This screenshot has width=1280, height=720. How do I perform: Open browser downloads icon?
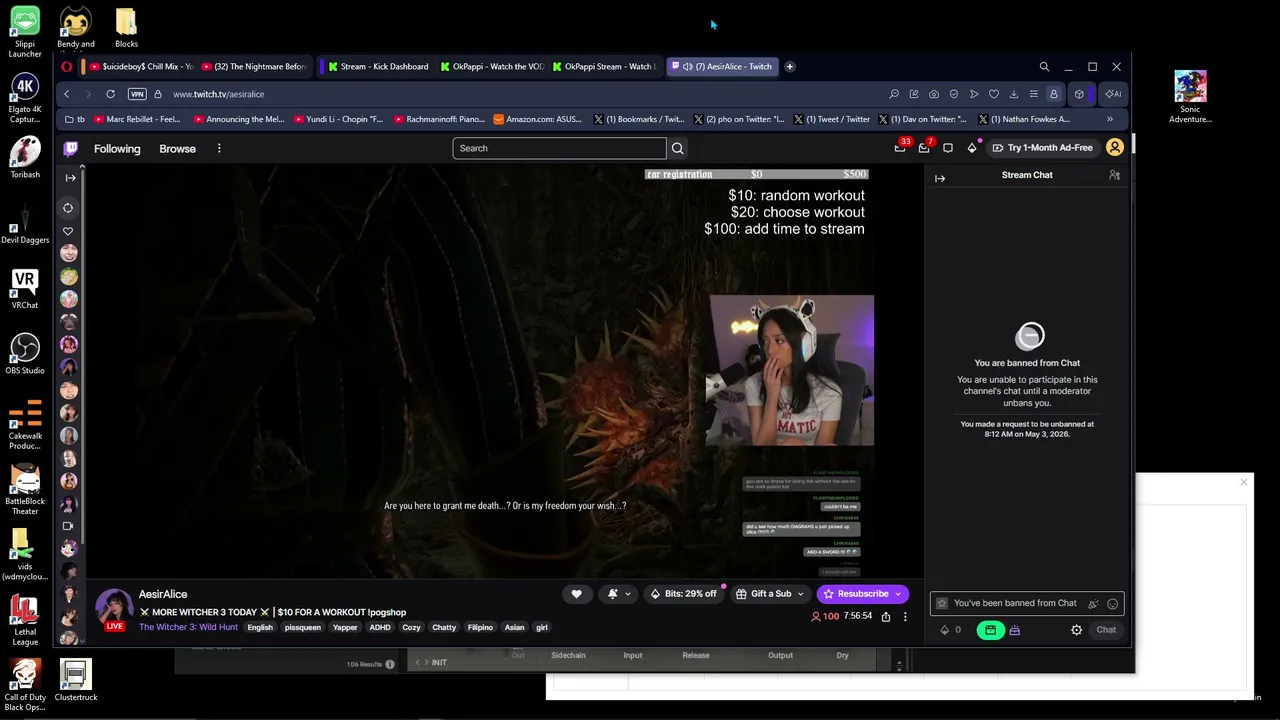1013,94
